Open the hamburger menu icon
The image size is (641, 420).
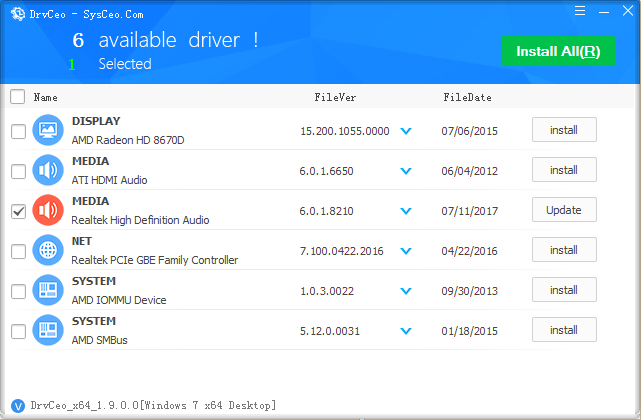click(580, 11)
